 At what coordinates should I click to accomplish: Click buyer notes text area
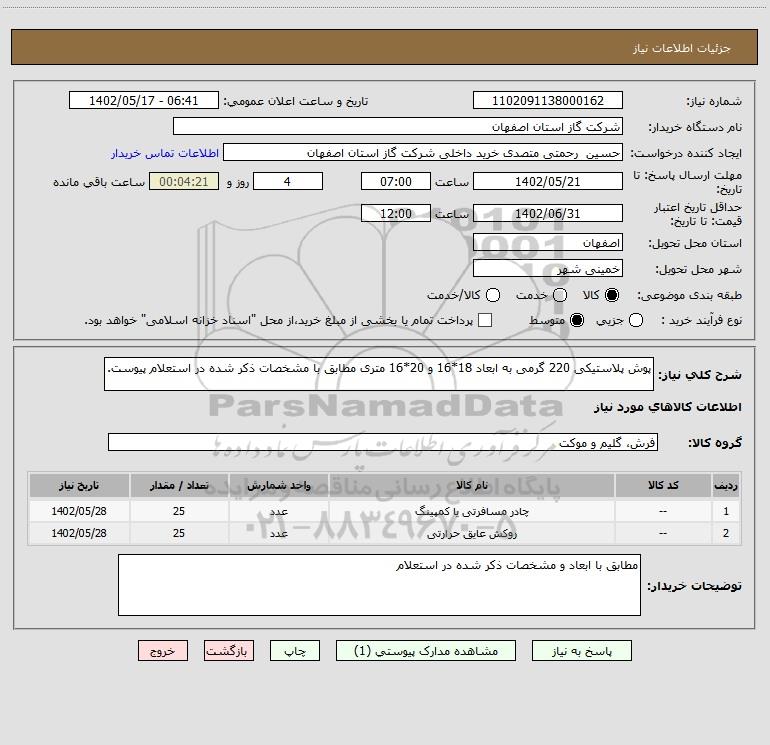379,585
